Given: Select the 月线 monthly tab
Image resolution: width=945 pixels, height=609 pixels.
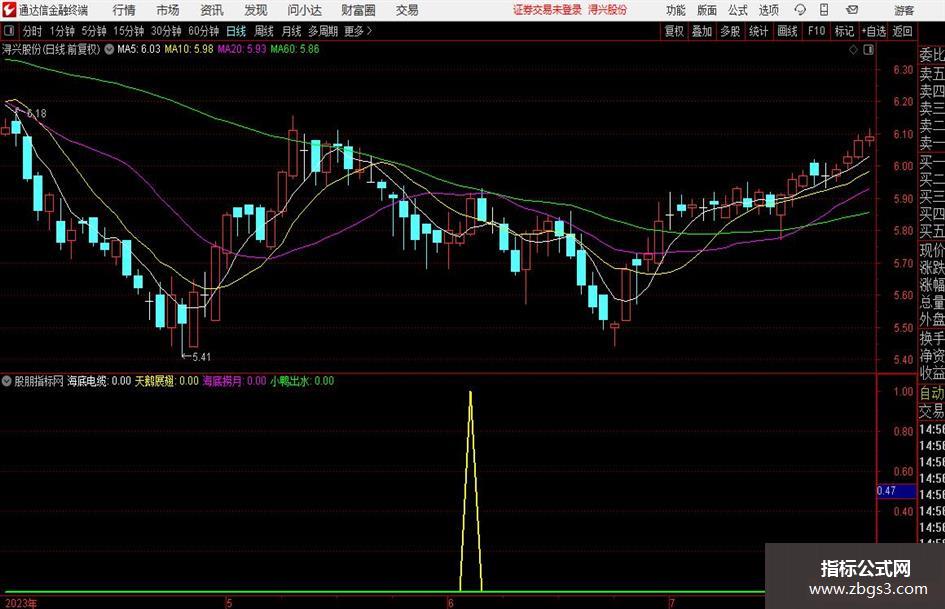Looking at the screenshot, I should pyautogui.click(x=292, y=31).
